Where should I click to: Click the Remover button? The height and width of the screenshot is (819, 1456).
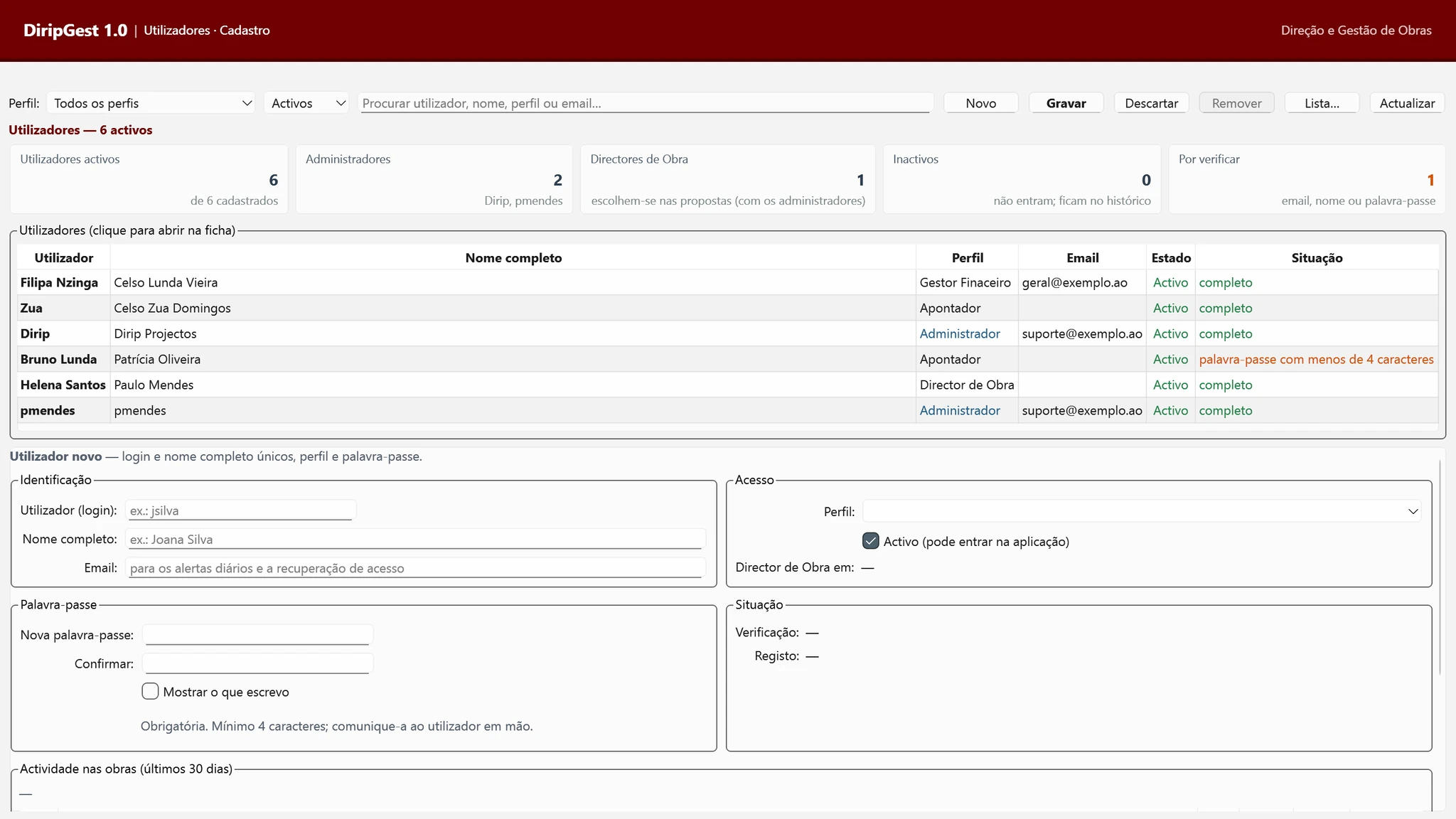pos(1237,103)
